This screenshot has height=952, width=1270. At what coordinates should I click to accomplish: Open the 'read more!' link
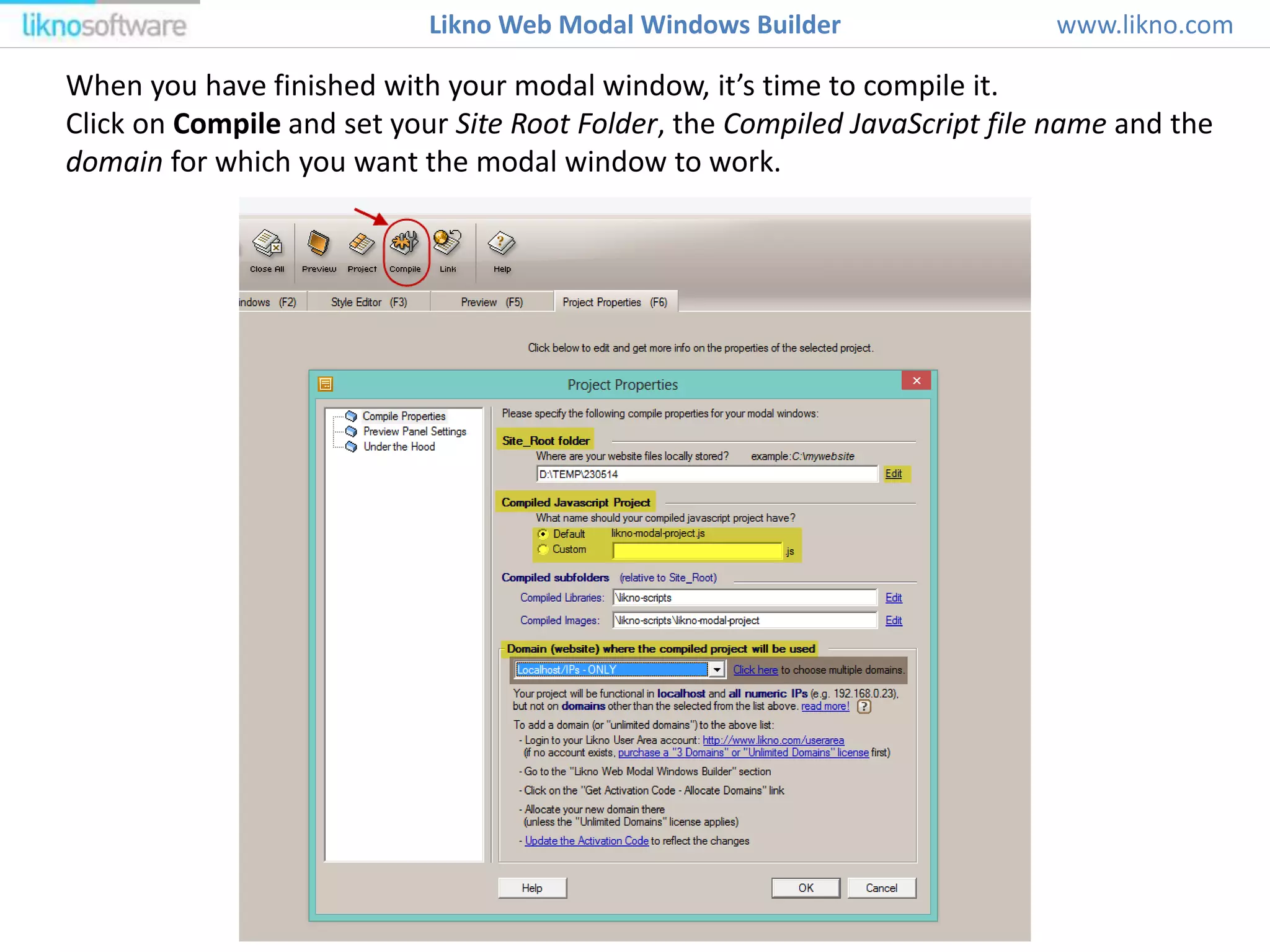coord(825,707)
